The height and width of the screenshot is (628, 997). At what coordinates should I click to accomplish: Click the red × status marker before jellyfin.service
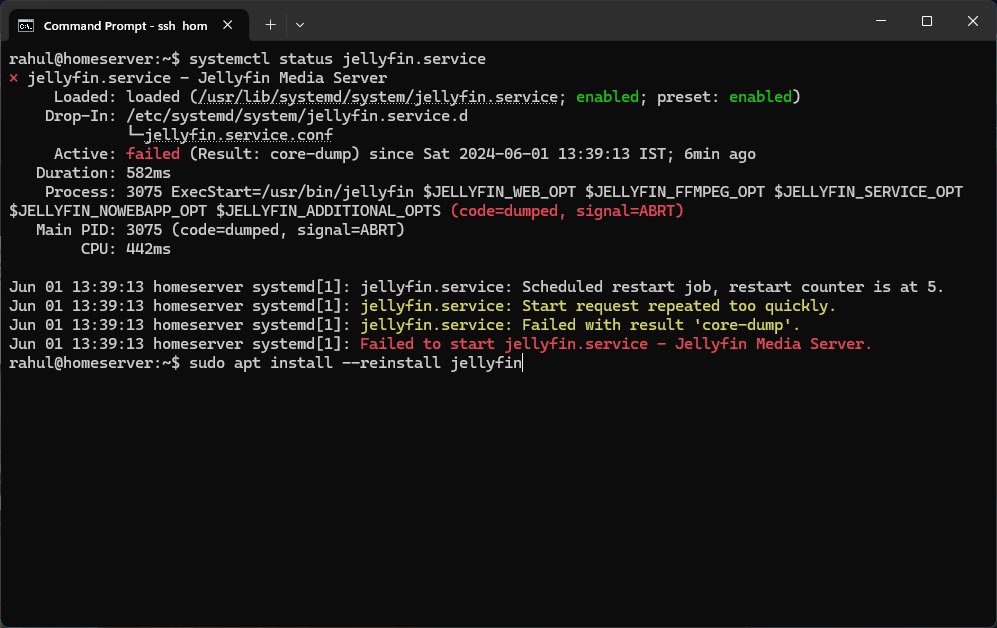(x=13, y=78)
